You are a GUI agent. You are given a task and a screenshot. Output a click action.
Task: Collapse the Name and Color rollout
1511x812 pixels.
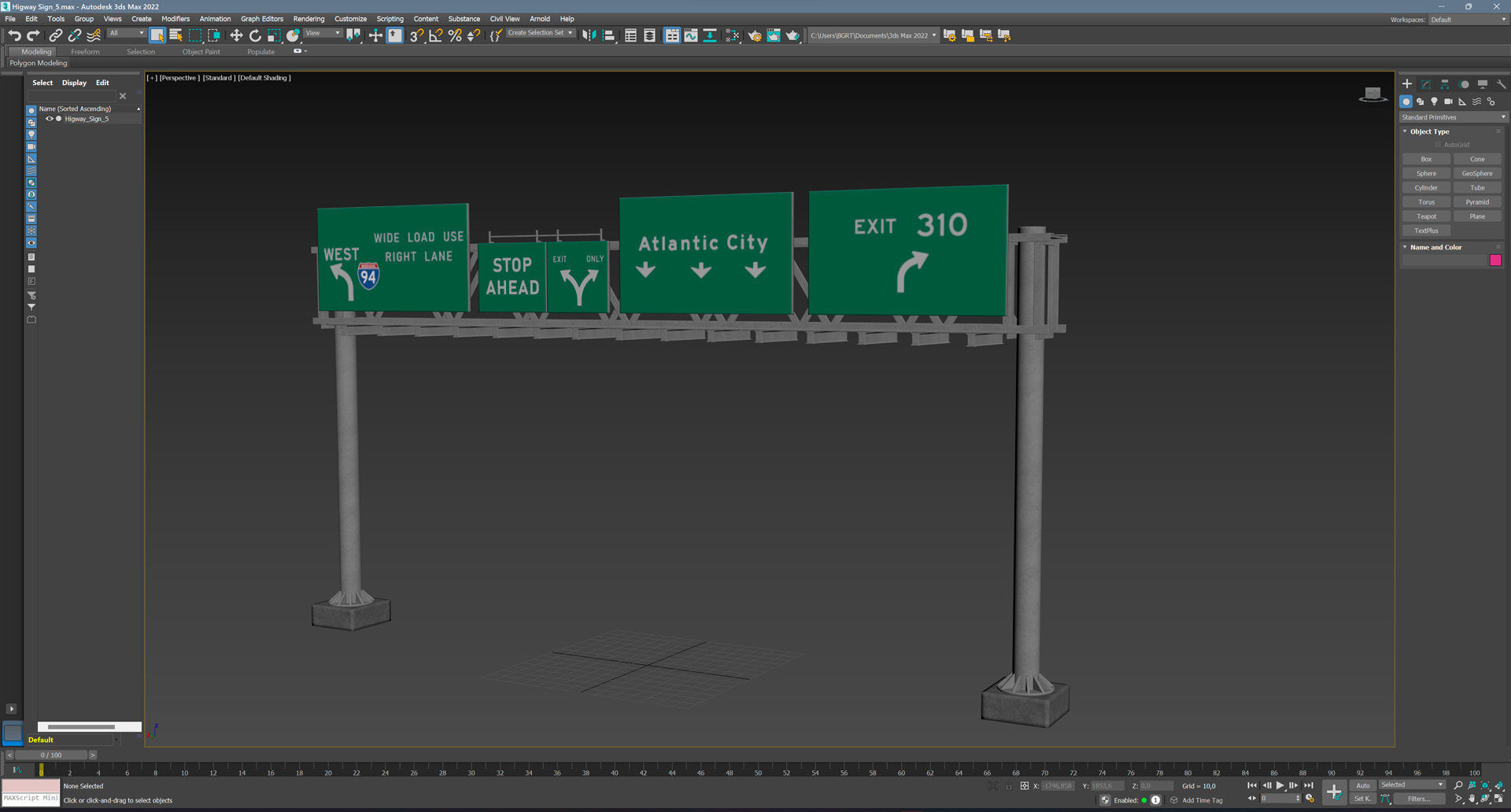click(1435, 247)
